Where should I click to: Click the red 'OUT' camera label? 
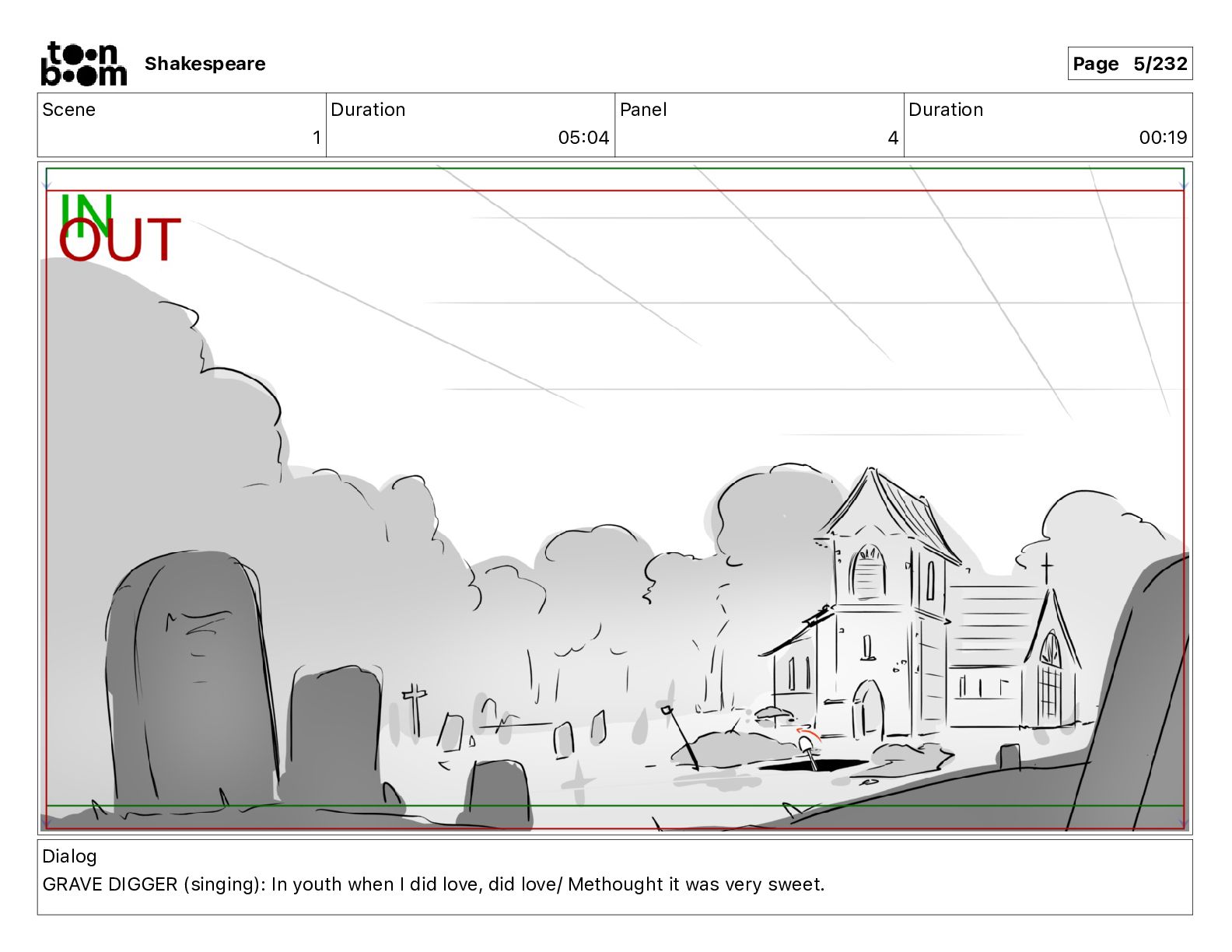pos(119,240)
